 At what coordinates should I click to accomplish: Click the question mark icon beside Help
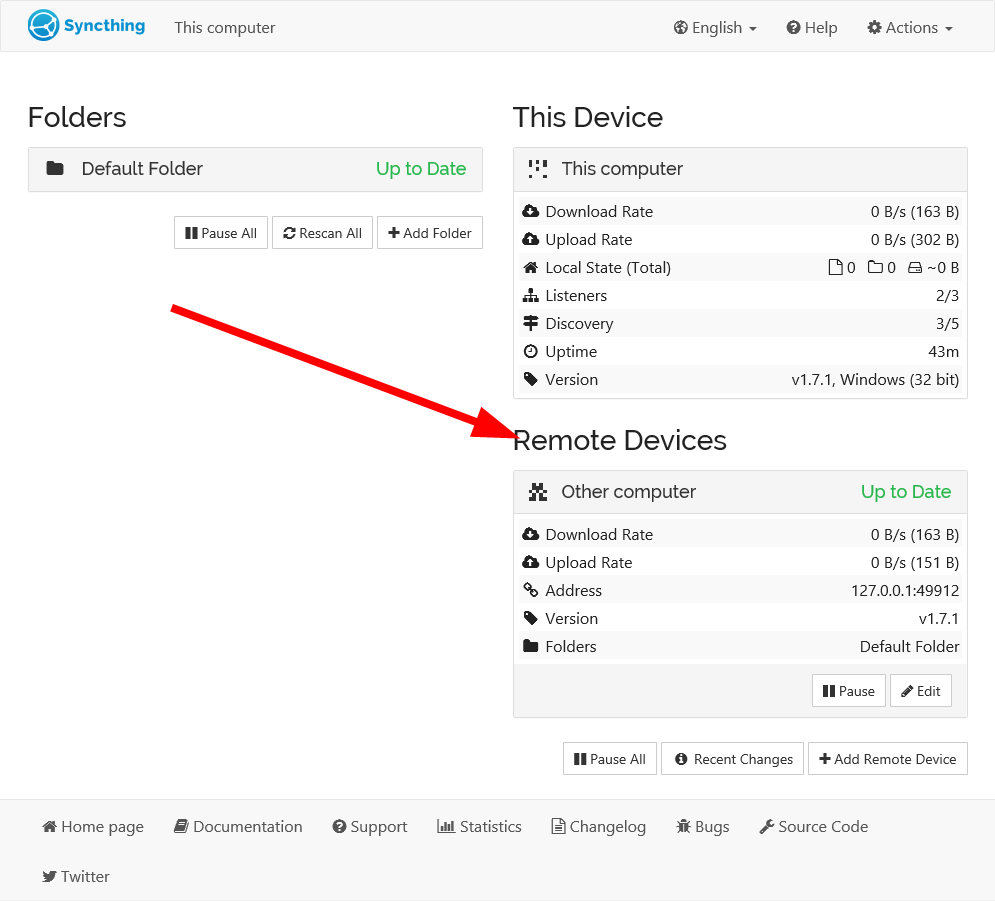pyautogui.click(x=793, y=28)
